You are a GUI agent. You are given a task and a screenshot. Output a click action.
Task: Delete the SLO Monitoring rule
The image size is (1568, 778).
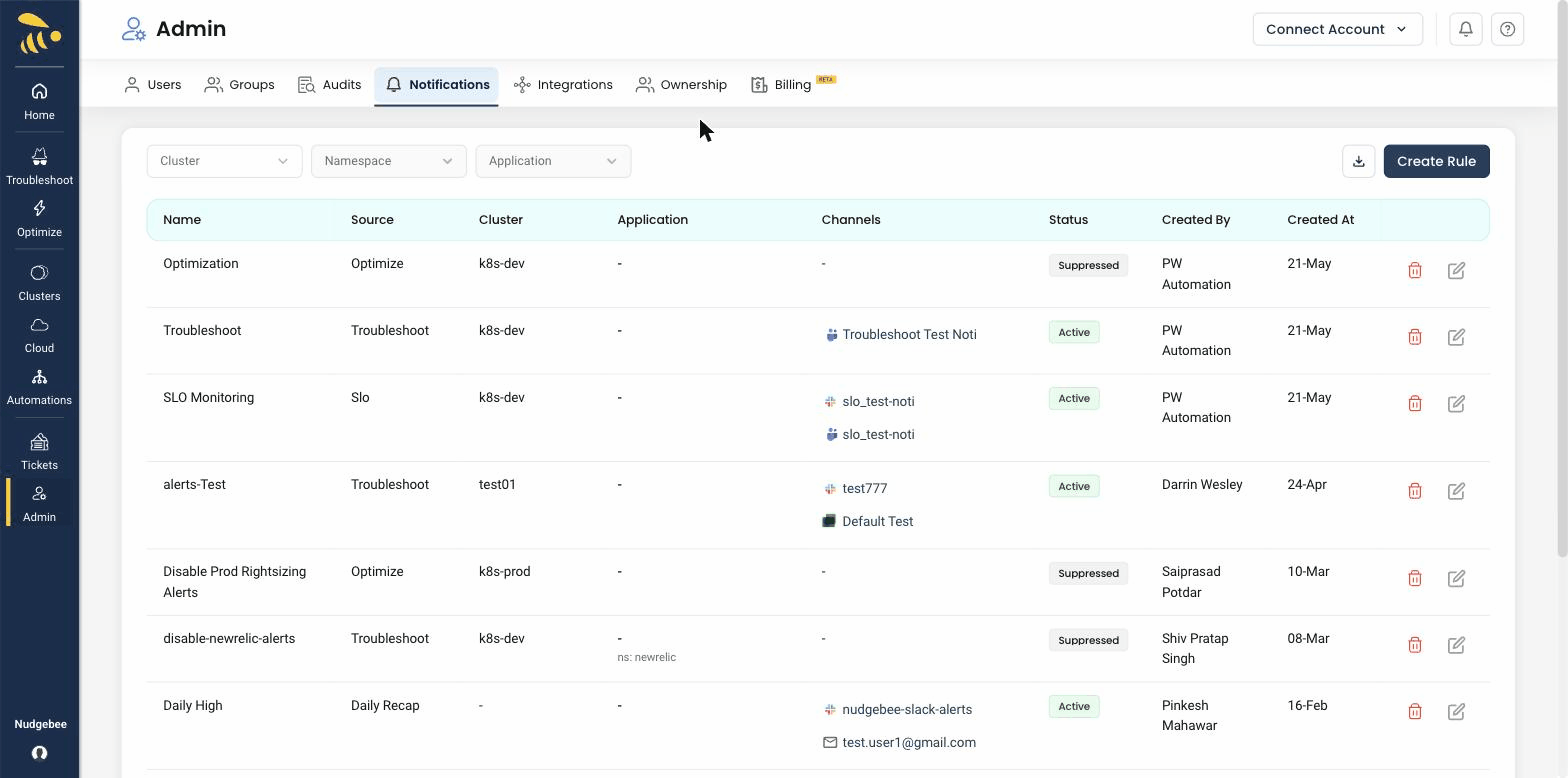click(x=1414, y=403)
